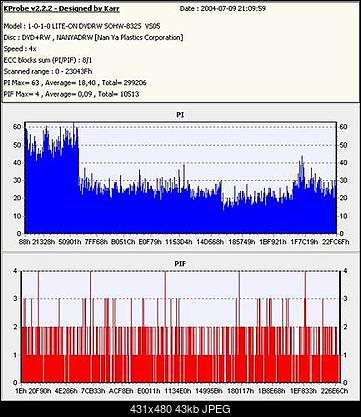This screenshot has height=417, width=361.
Task: Click PIF axis label 1Eh
Action: click(21, 390)
